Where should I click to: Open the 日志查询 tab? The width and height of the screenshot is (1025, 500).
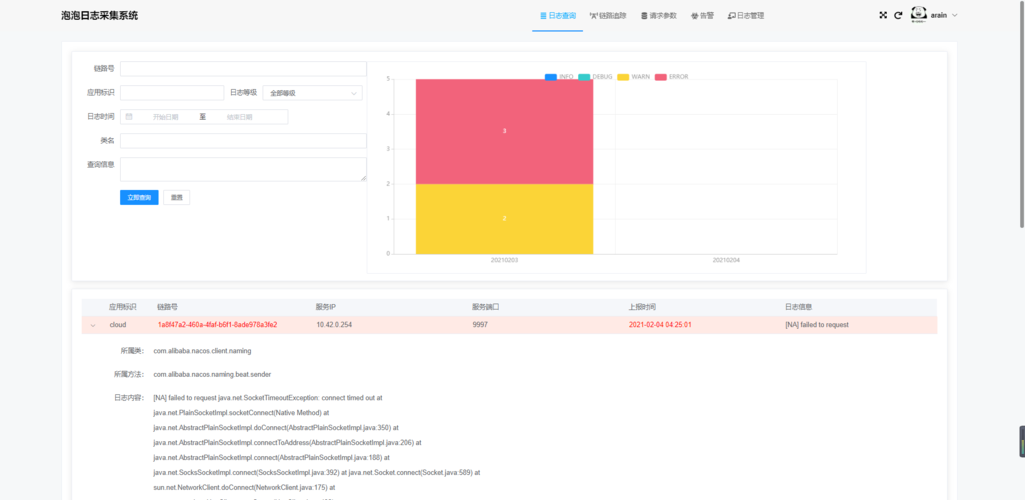(x=558, y=16)
